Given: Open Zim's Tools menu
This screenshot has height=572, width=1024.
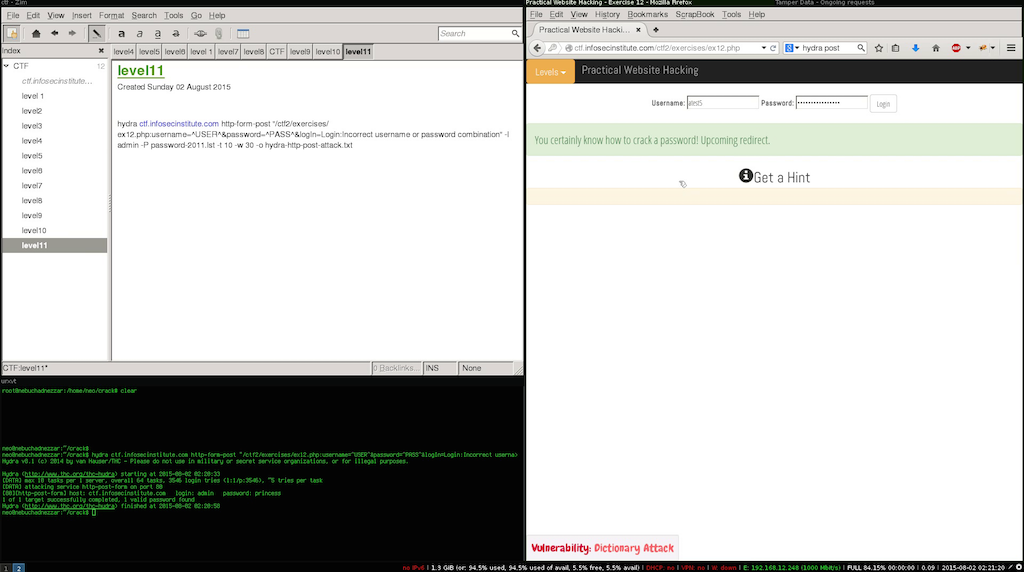Looking at the screenshot, I should (x=173, y=15).
